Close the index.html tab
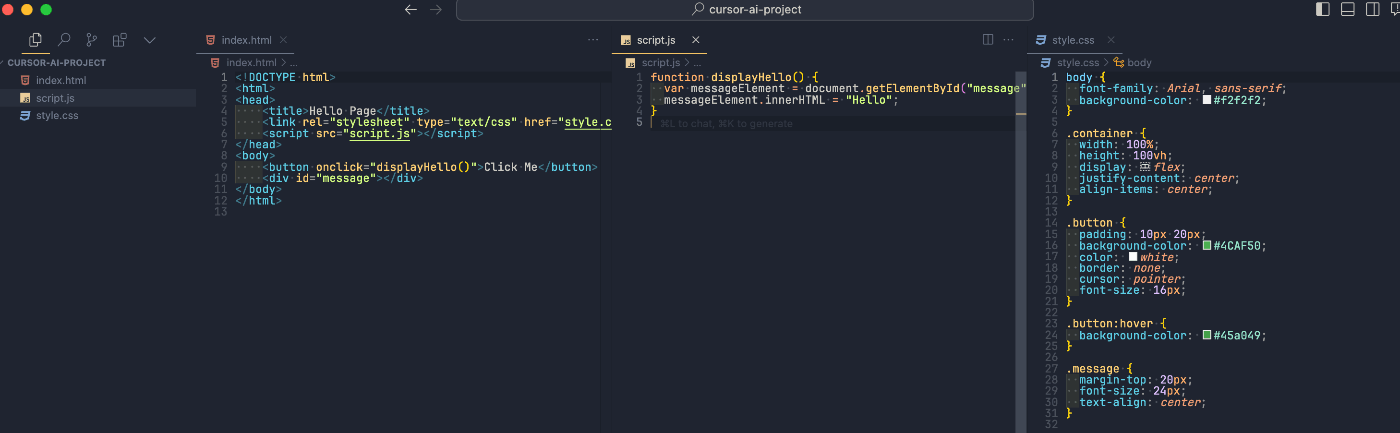1400x433 pixels. click(284, 40)
